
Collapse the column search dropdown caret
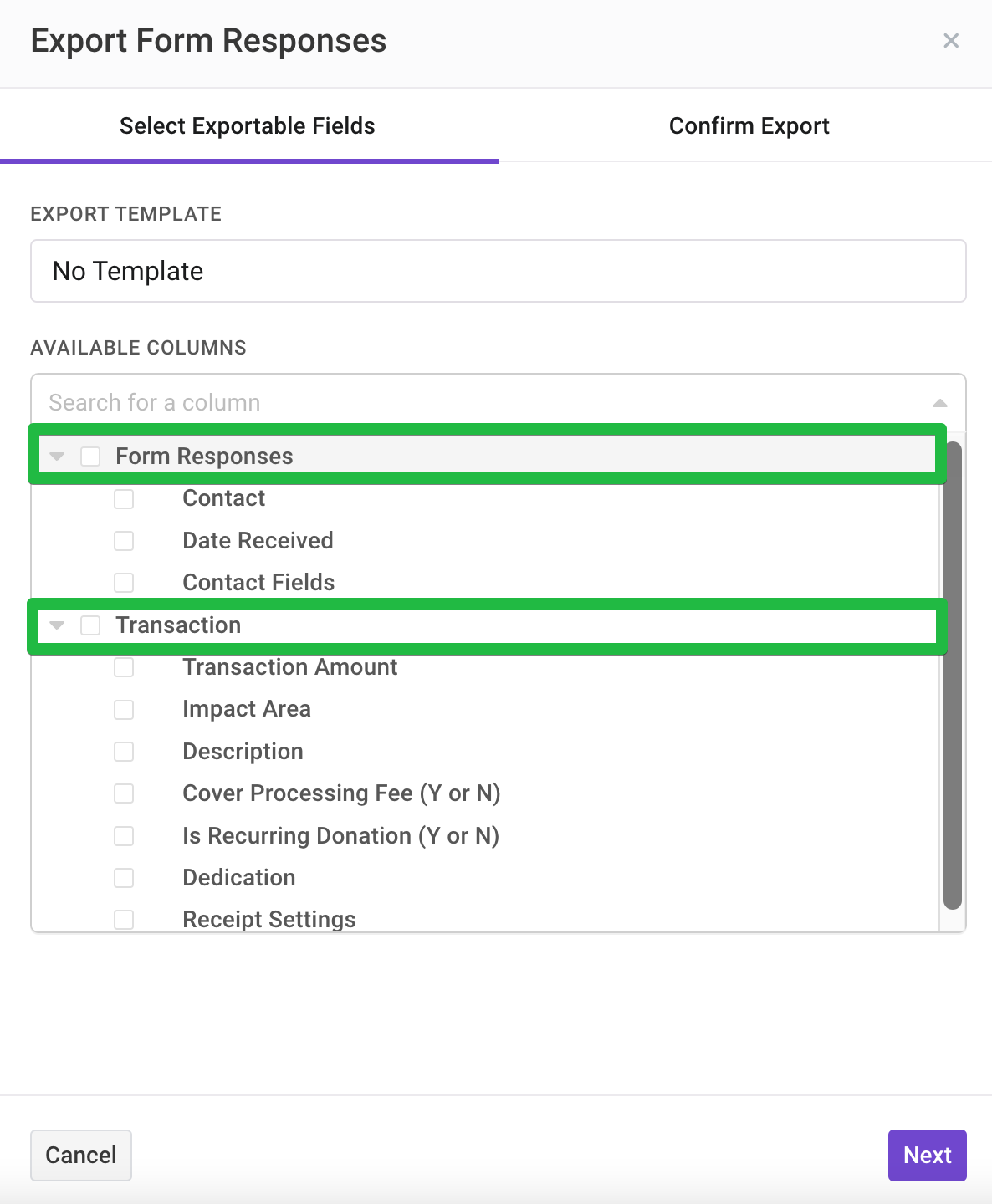tap(940, 403)
